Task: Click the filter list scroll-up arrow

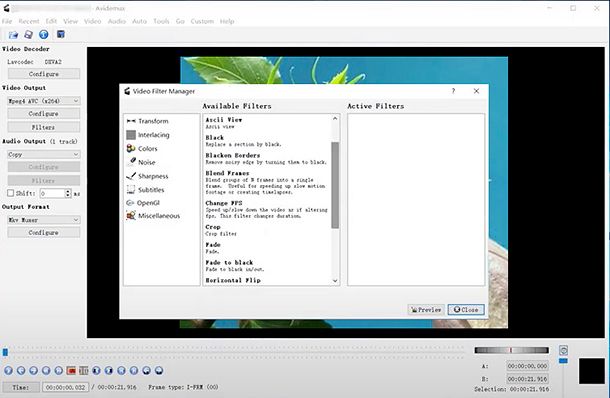Action: point(335,118)
